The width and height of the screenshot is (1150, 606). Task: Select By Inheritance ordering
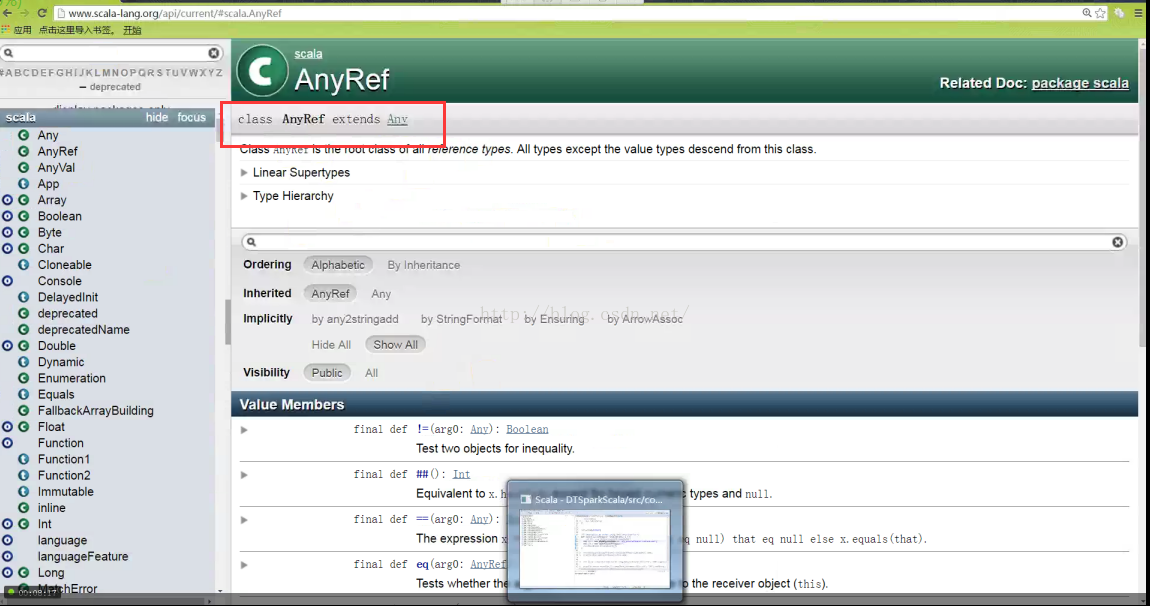coord(424,265)
